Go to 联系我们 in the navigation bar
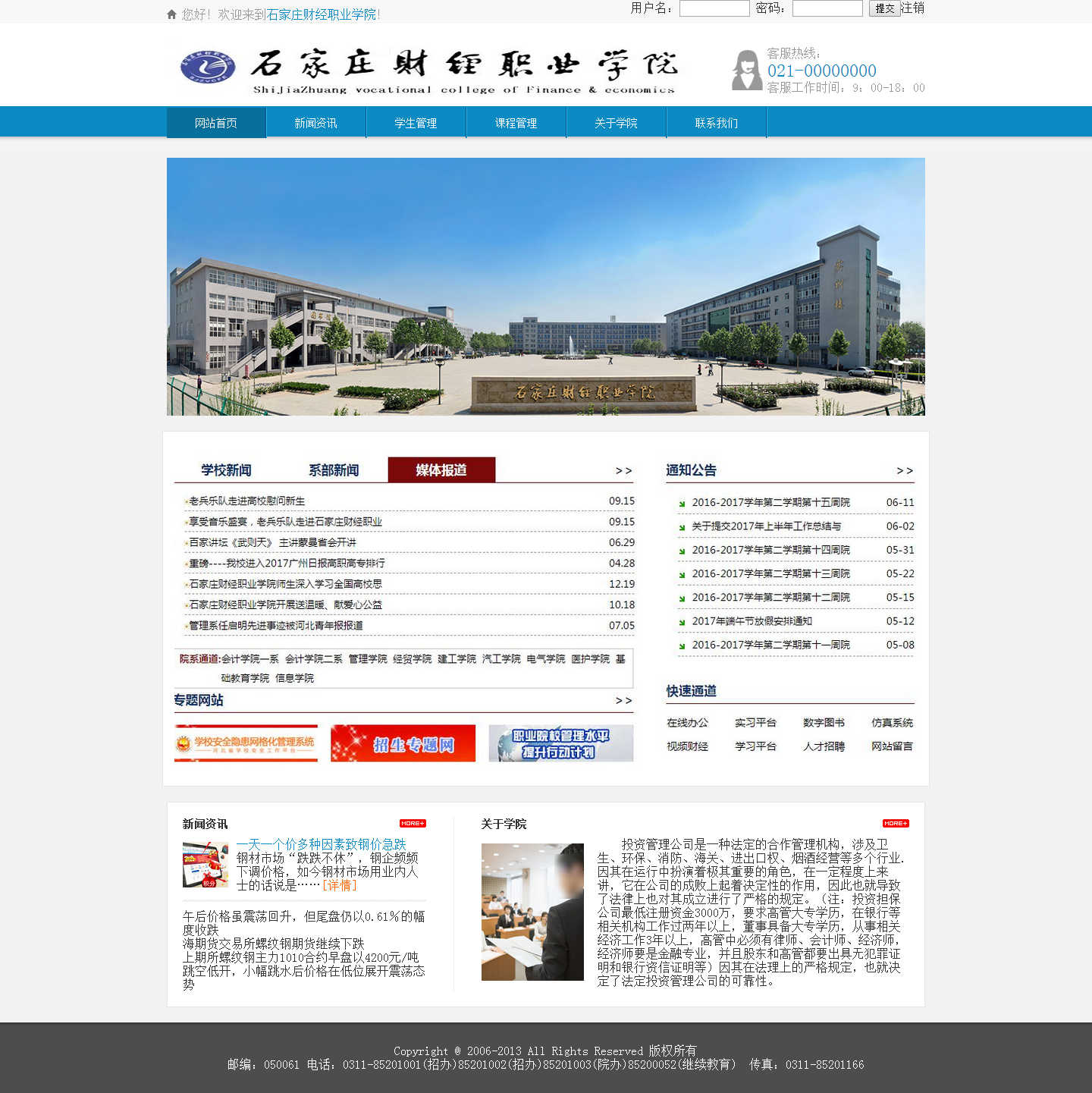 (716, 123)
